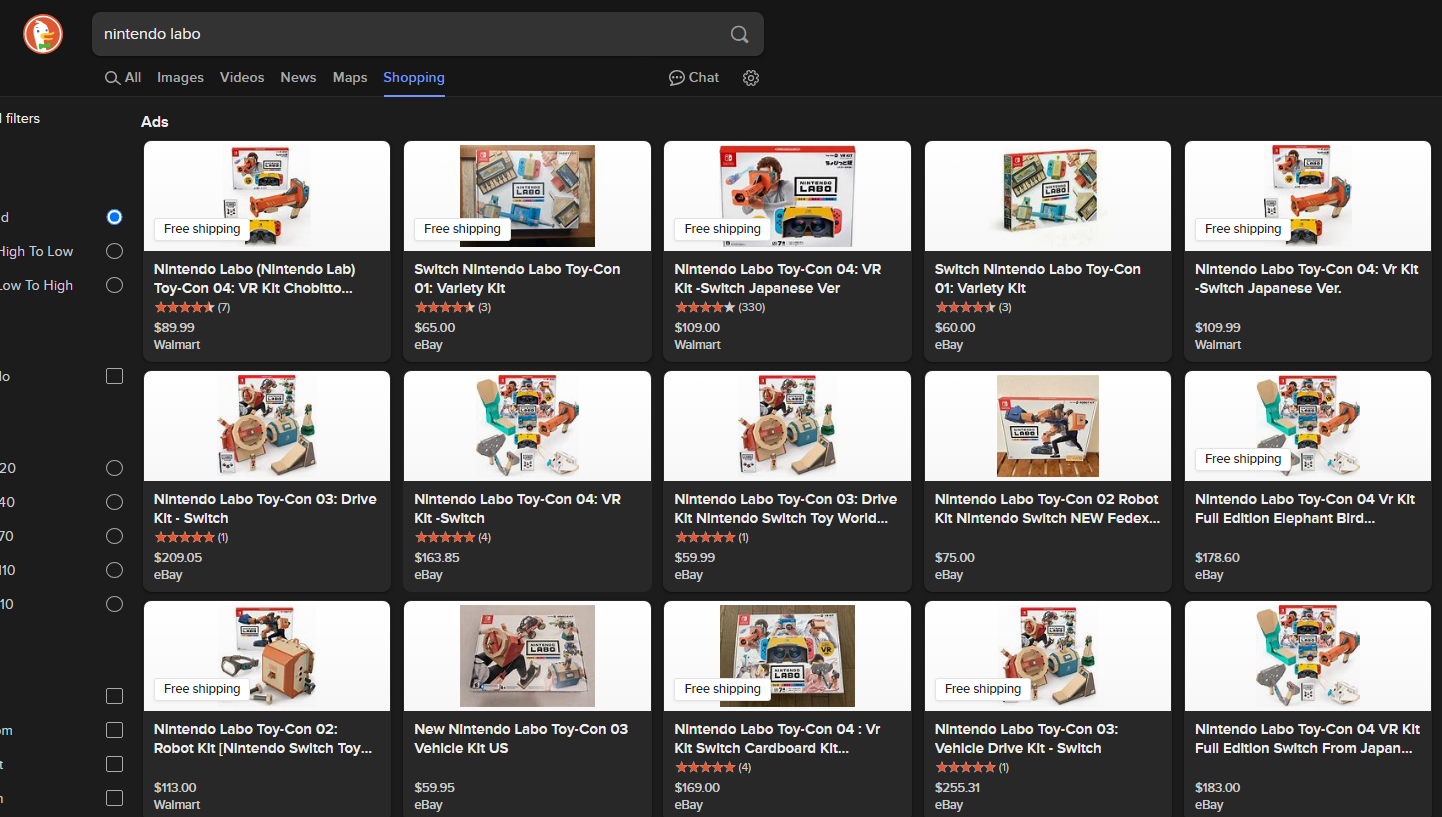Click thumbnail of $255.31 Vehicle Drive Kit

coord(1048,656)
